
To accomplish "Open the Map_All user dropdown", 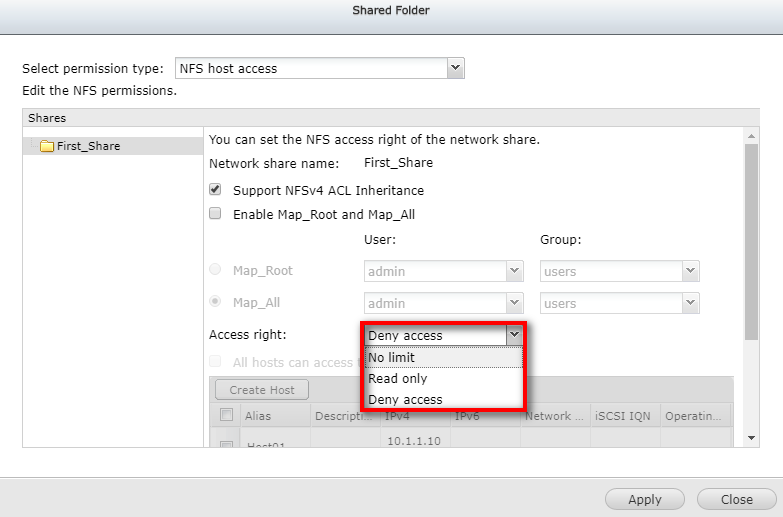I will 514,303.
